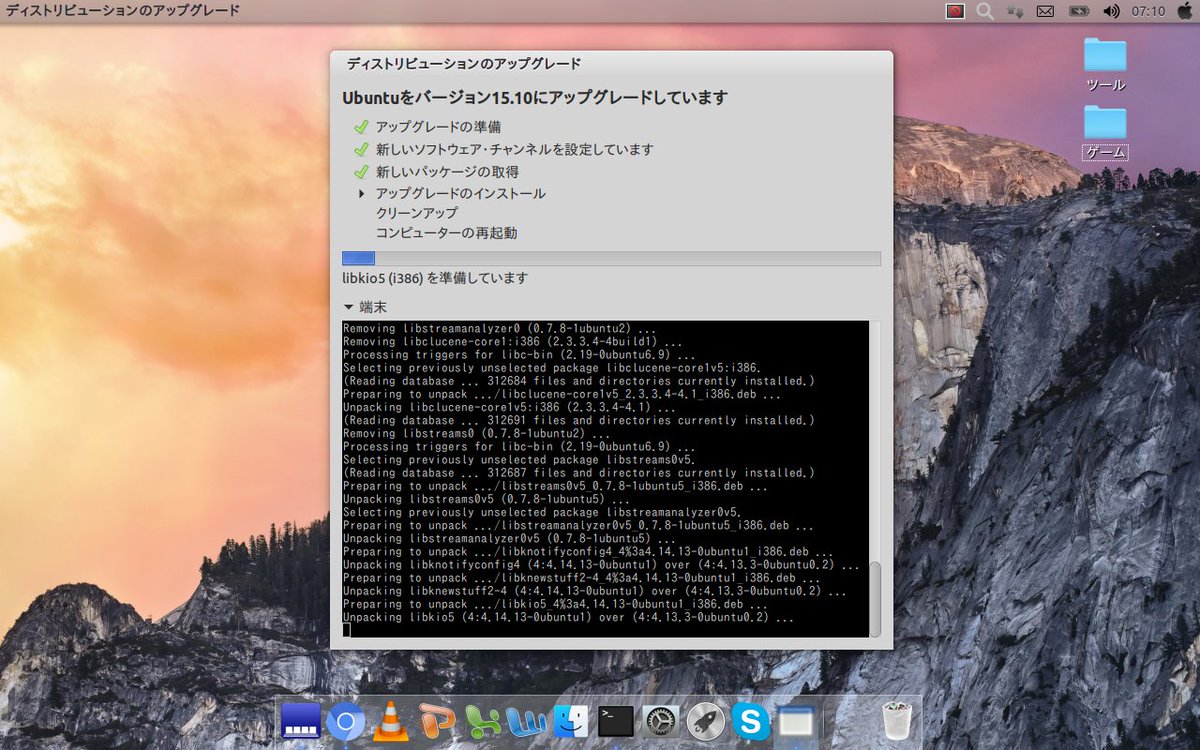
Task: Launch VLC media player from dock
Action: [391, 721]
